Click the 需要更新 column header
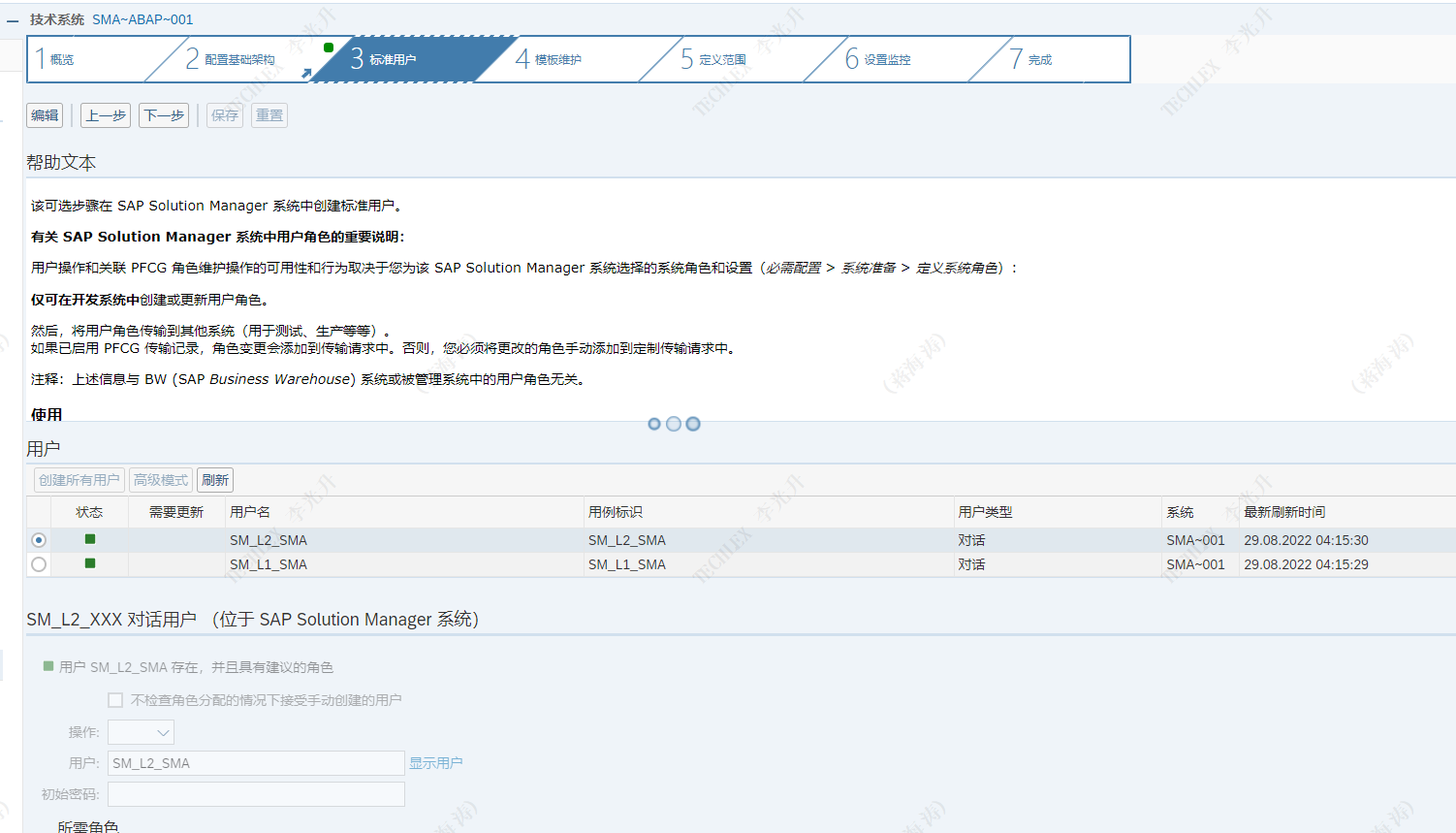The image size is (1456, 833). pos(176,512)
